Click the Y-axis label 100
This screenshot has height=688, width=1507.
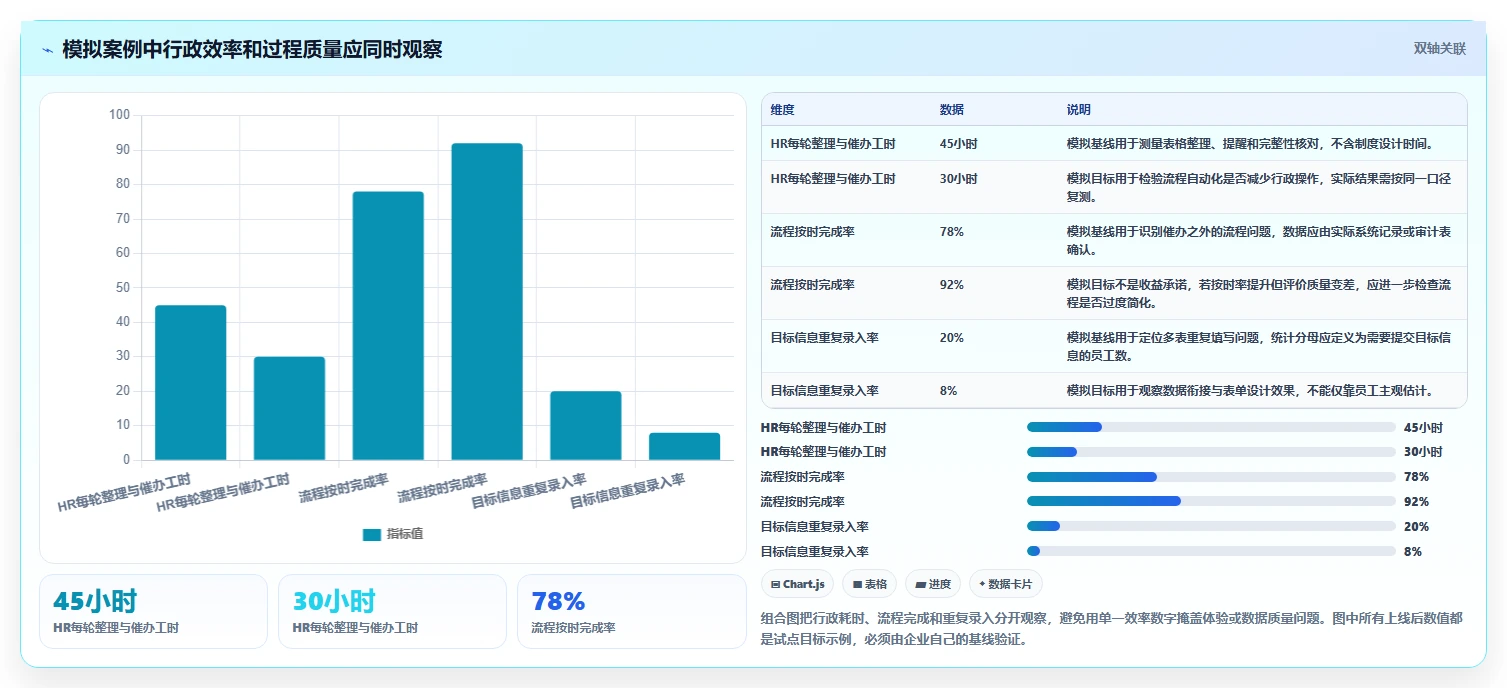click(x=119, y=115)
